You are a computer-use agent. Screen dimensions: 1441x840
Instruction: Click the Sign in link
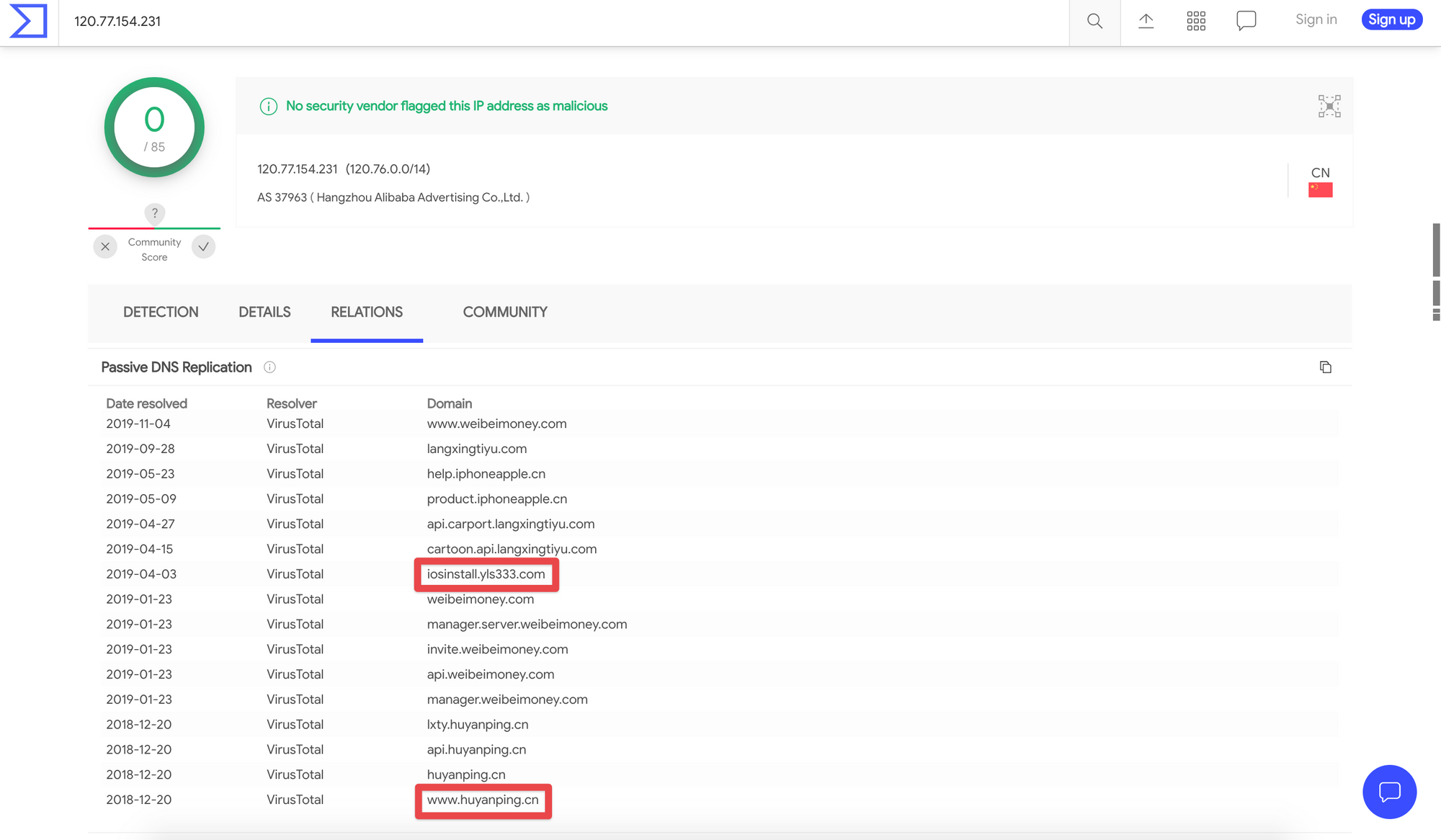(1316, 19)
